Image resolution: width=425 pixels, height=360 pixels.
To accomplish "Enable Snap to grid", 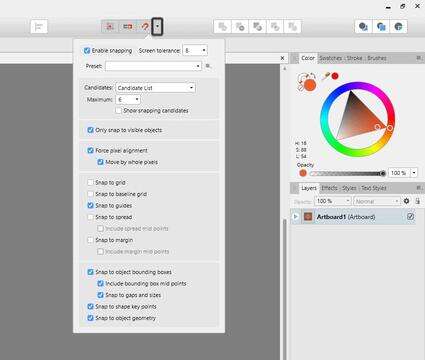I will point(90,182).
